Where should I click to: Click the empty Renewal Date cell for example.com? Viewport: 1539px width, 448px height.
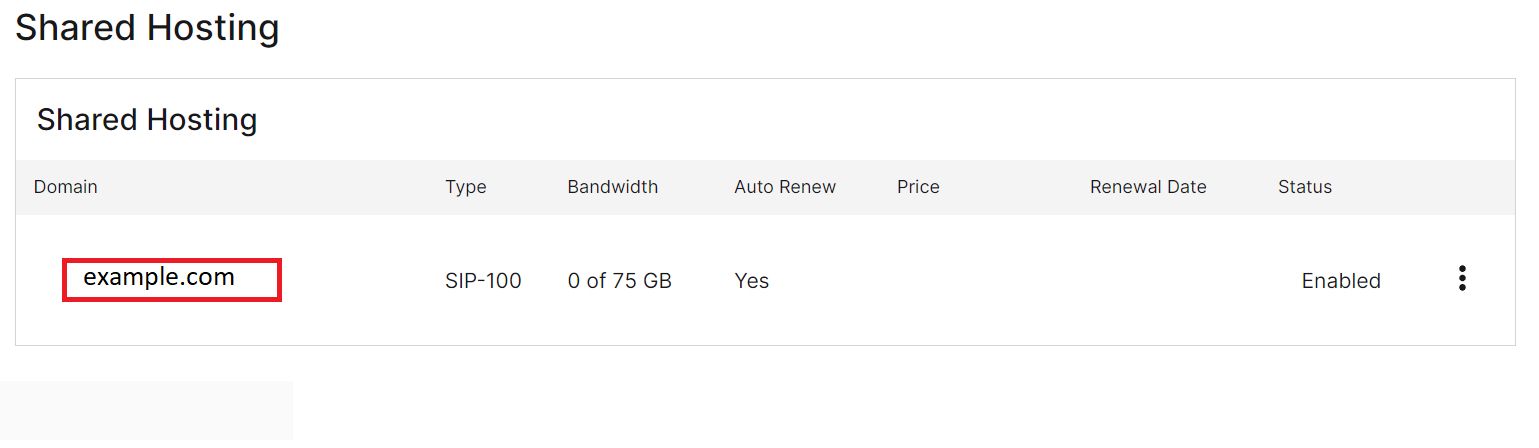point(1148,281)
